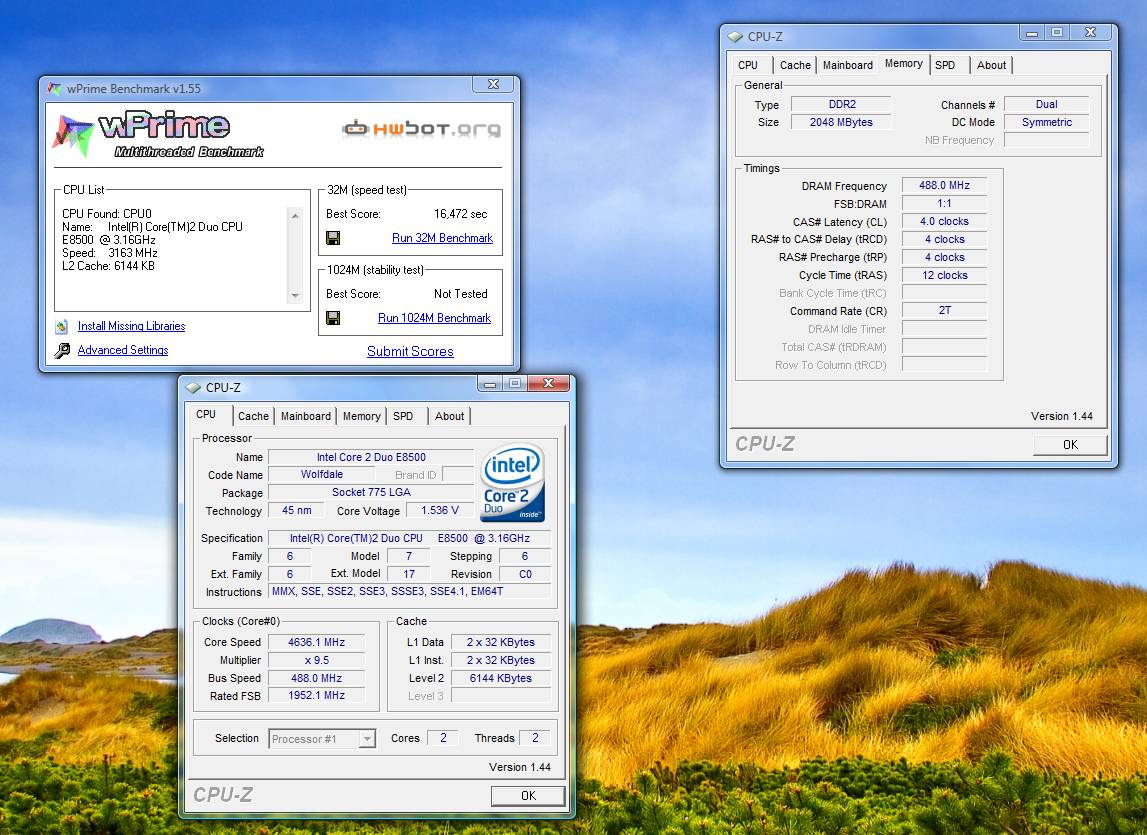Screen dimensions: 1147x835
Task: Close the wPrime Benchmark window
Action: (493, 84)
